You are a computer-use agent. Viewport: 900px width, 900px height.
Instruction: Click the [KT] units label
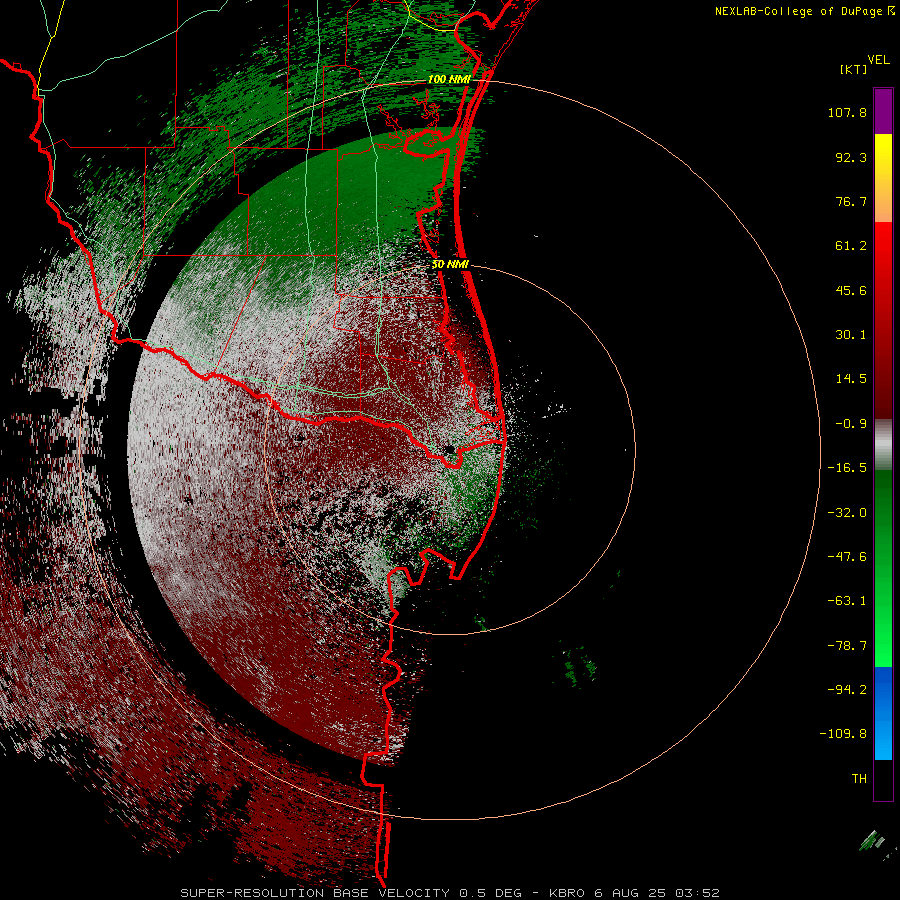[853, 69]
